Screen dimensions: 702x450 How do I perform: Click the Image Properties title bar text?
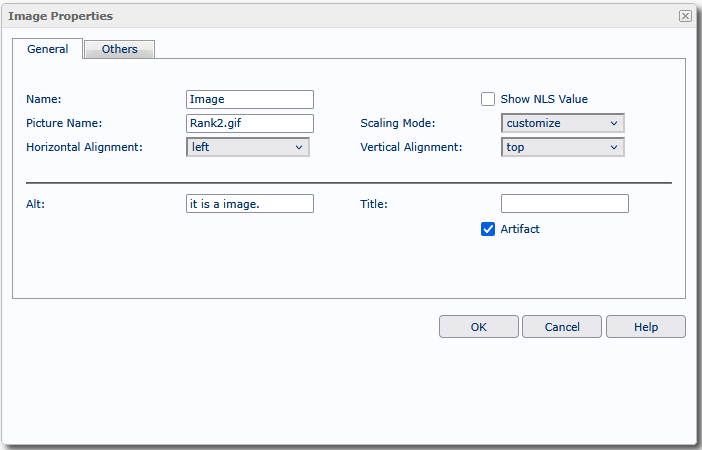[61, 16]
